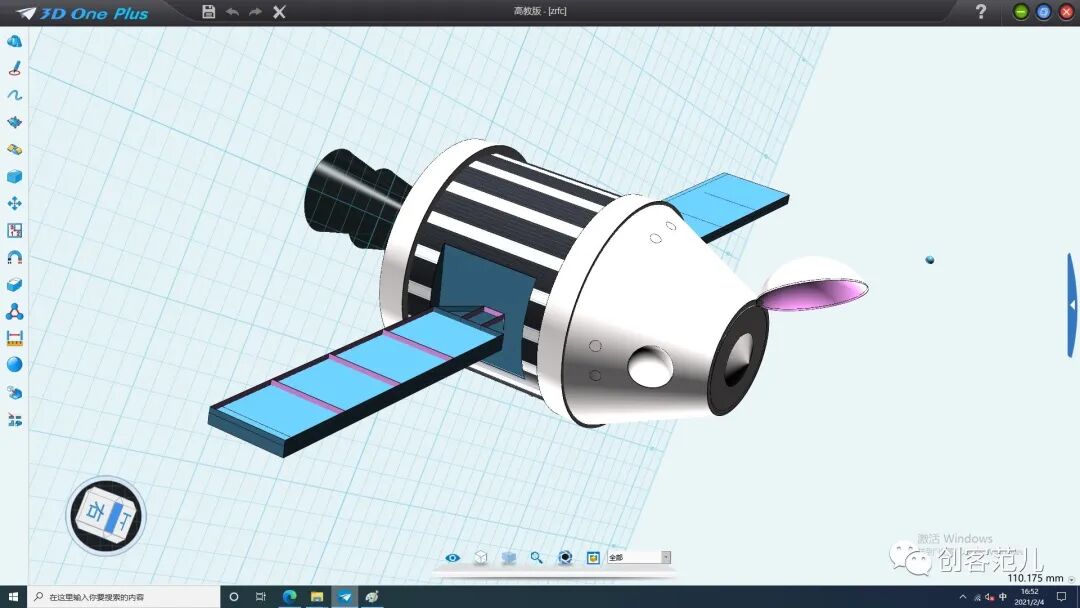Open the 3D One Plus logo menu
Screen dimensions: 1080x608
click(81, 13)
